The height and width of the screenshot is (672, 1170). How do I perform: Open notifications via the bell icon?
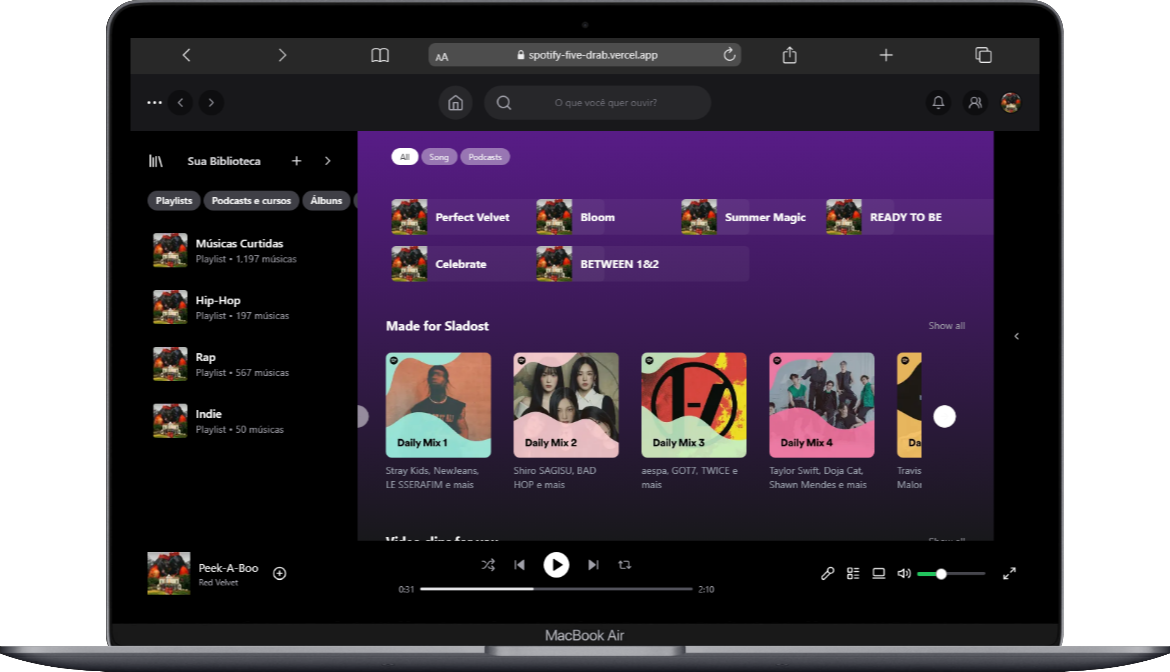(x=938, y=102)
